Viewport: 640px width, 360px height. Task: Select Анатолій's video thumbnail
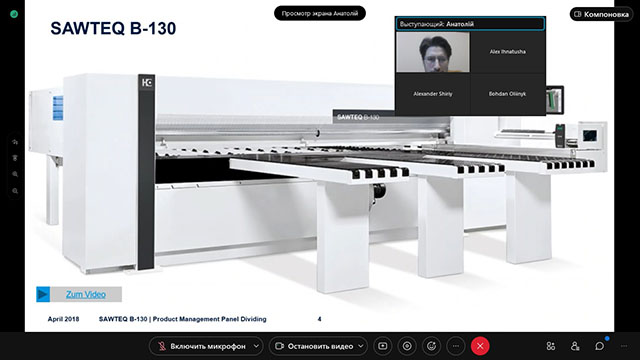pyautogui.click(x=433, y=52)
